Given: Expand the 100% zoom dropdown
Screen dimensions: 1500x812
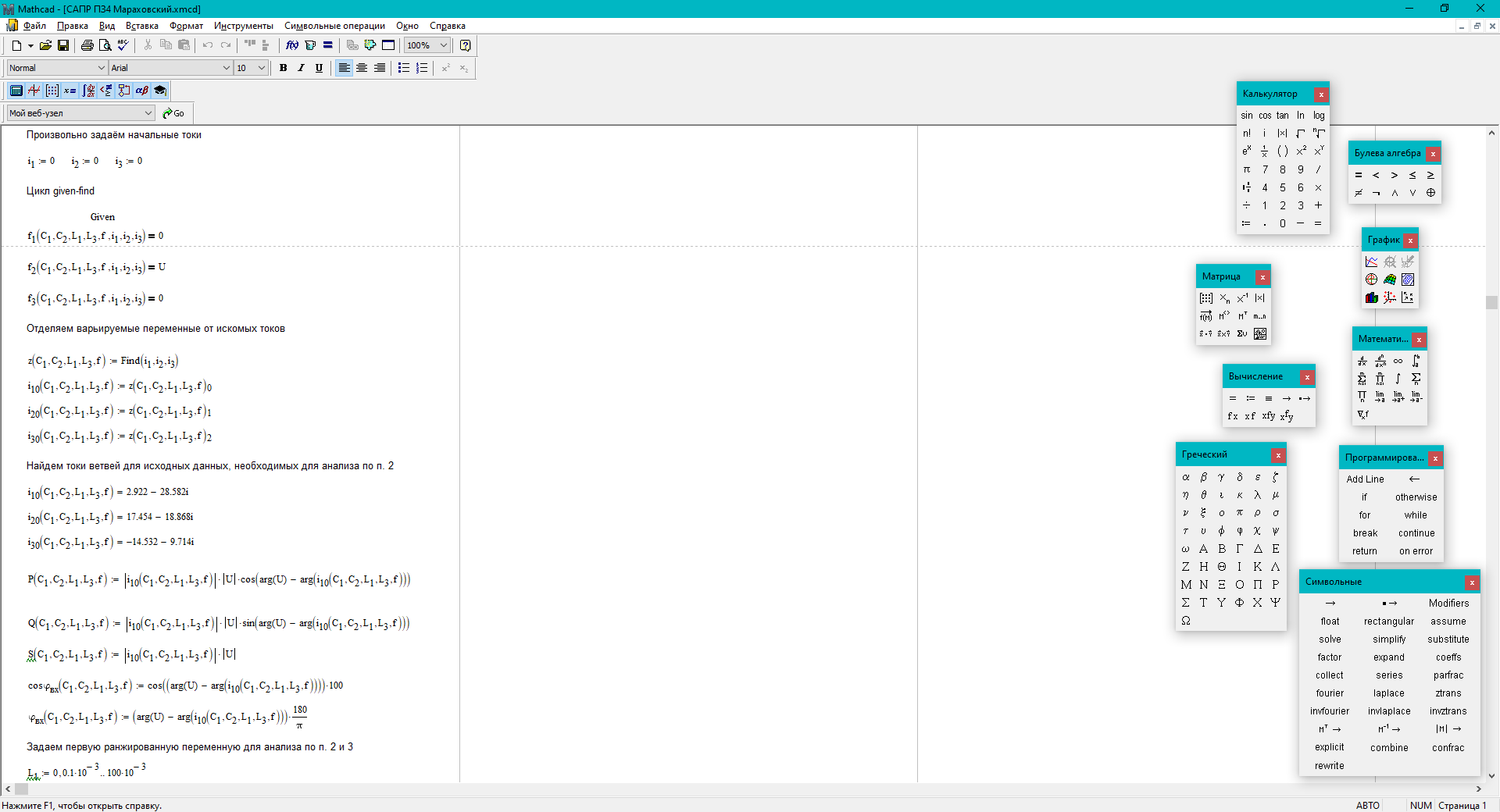Looking at the screenshot, I should pos(444,45).
